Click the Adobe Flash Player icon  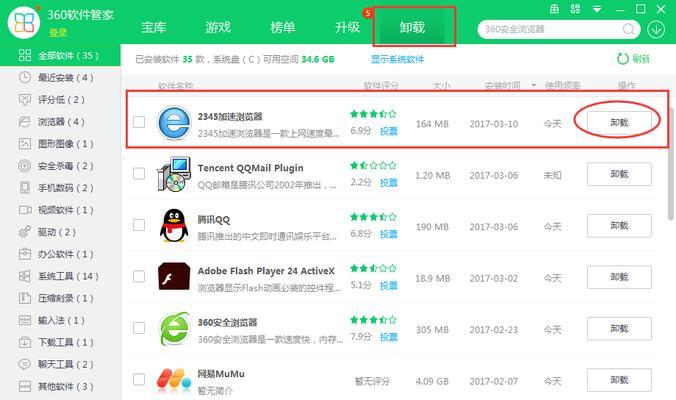coord(174,277)
